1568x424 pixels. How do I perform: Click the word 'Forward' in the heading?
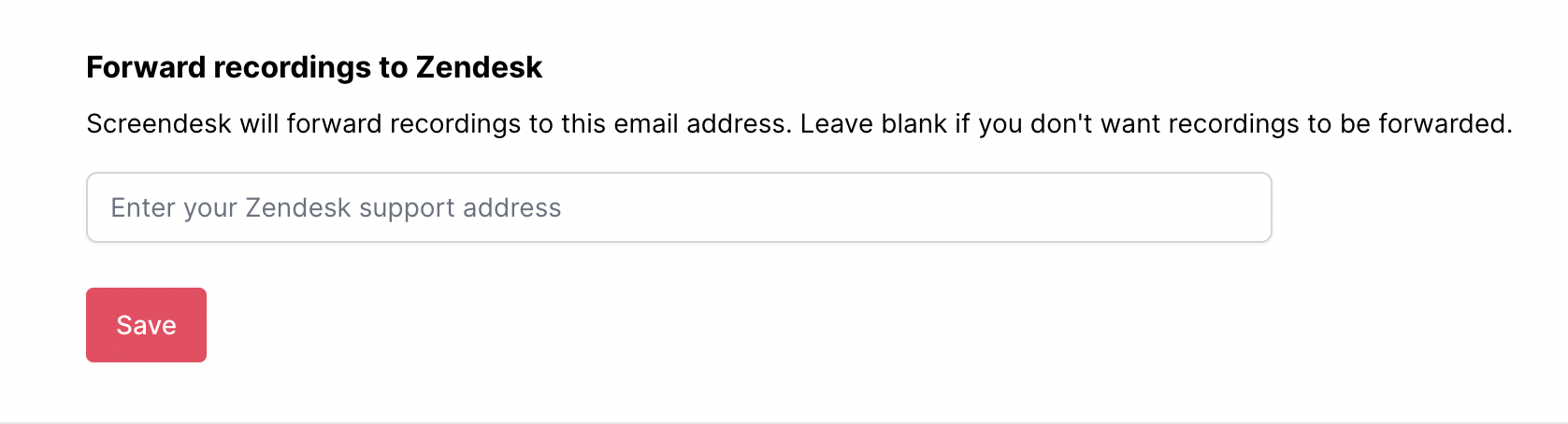pyautogui.click(x=146, y=67)
